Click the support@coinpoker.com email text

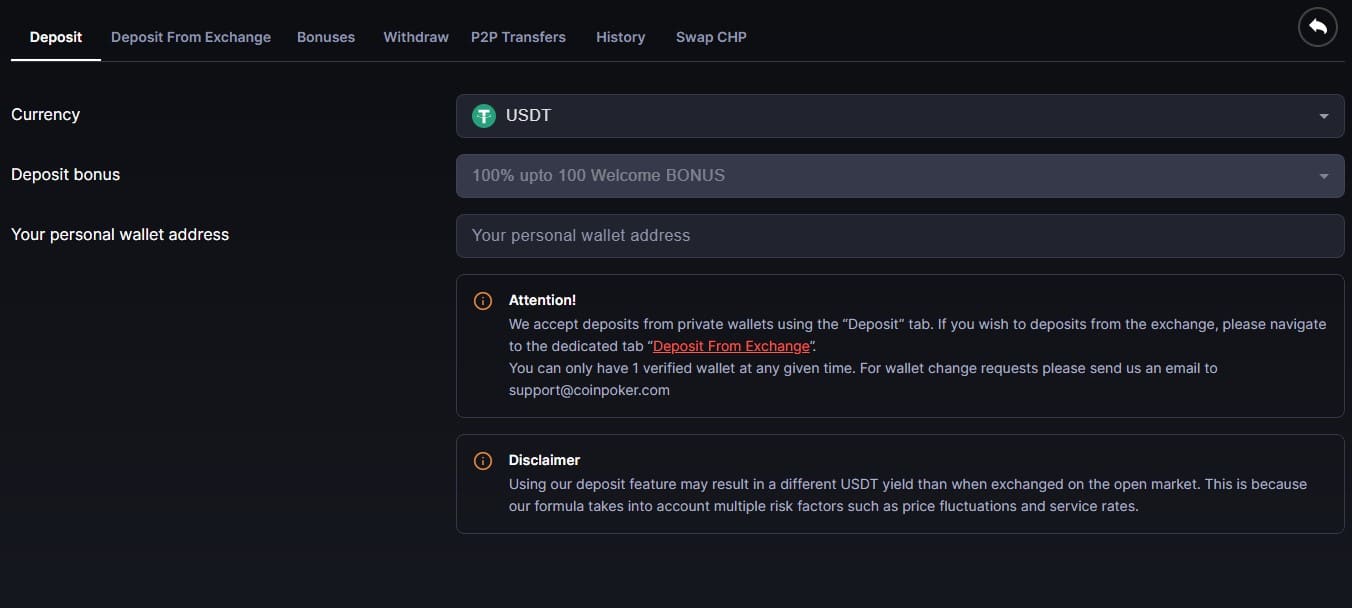589,390
